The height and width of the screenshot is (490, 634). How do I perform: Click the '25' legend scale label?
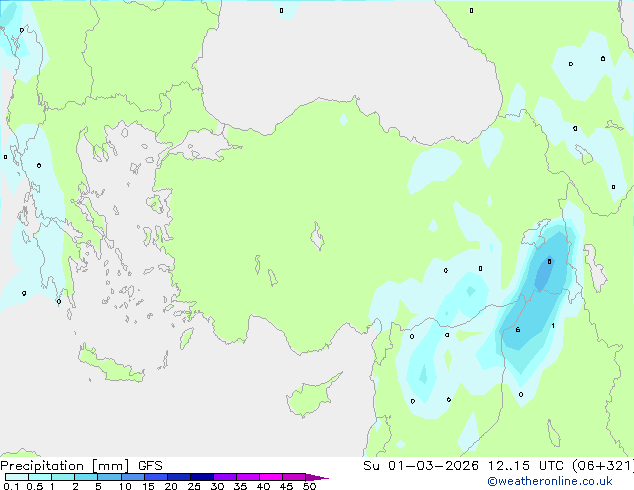[x=194, y=486]
